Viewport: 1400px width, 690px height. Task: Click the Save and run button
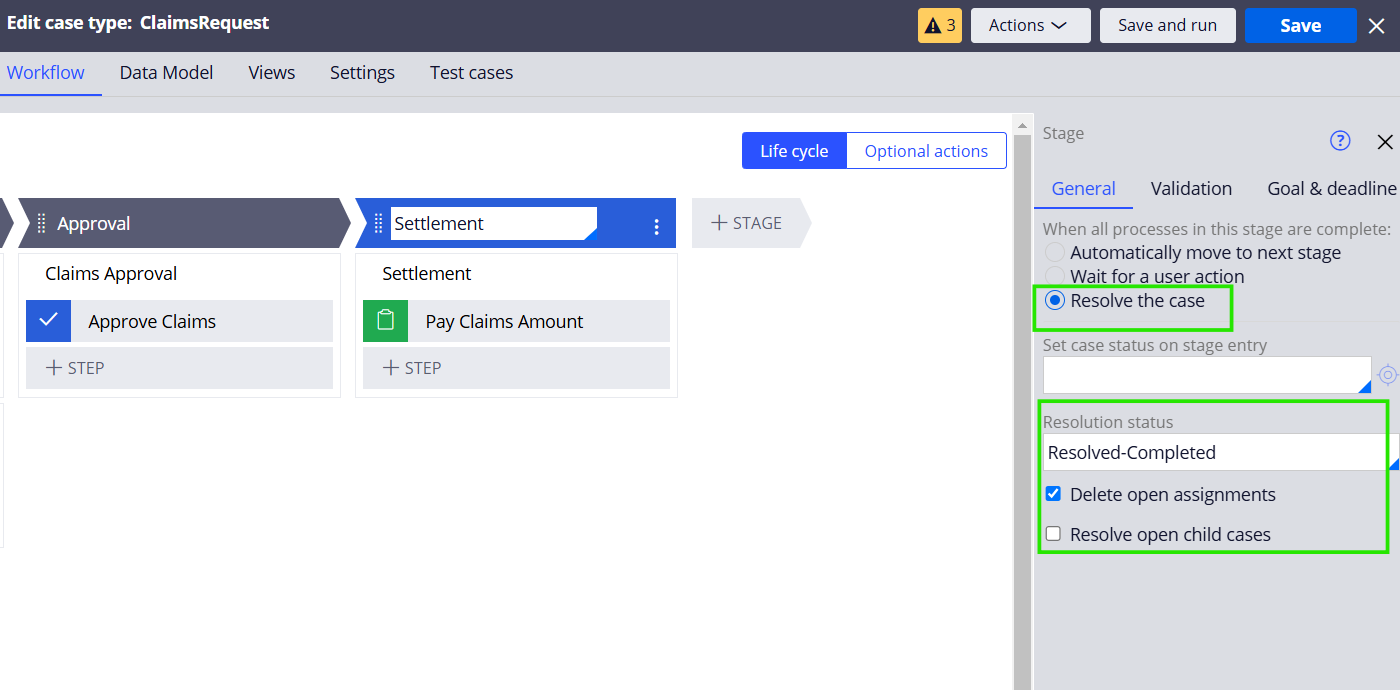point(1167,25)
